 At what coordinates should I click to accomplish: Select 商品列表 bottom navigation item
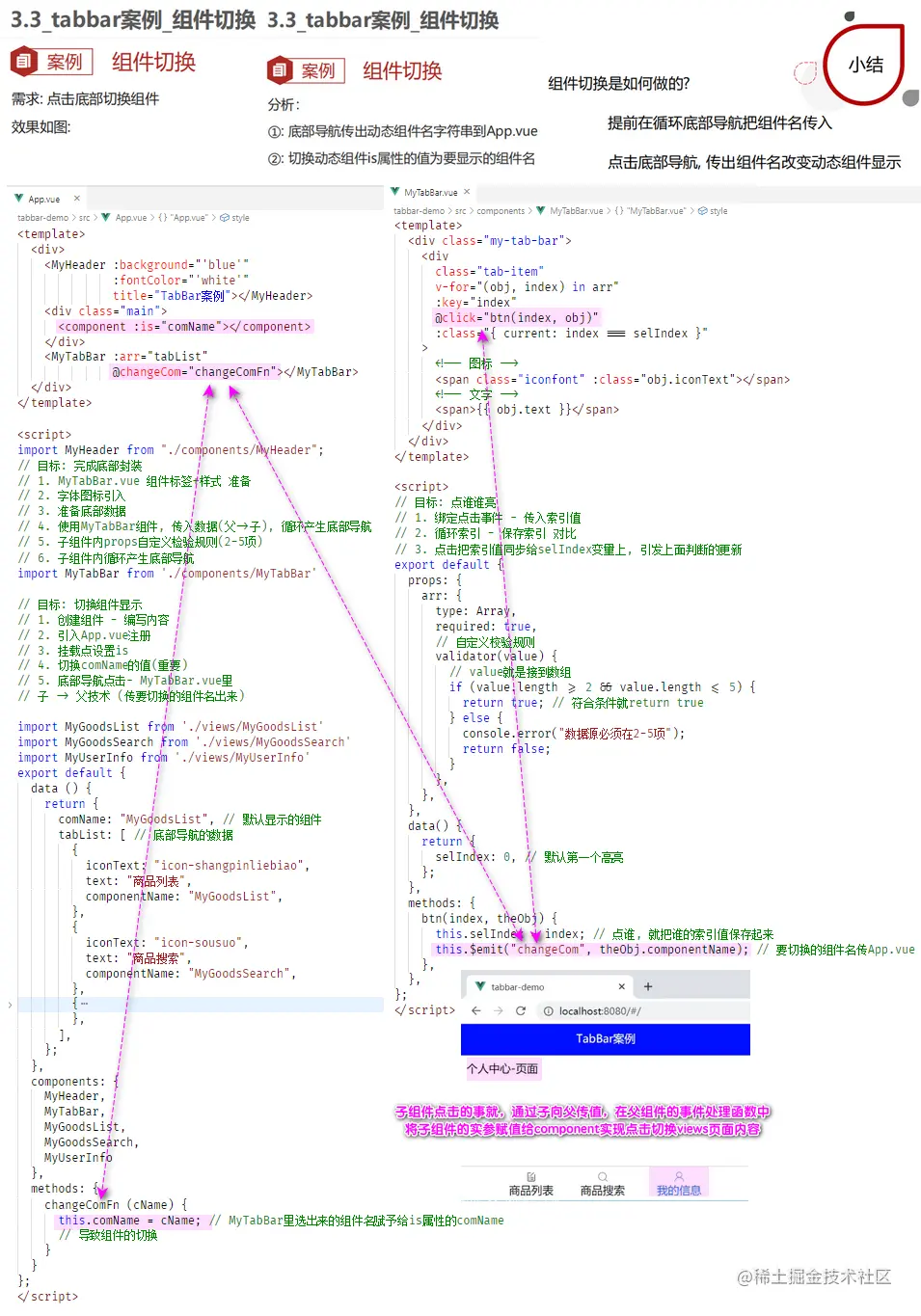(x=531, y=1184)
